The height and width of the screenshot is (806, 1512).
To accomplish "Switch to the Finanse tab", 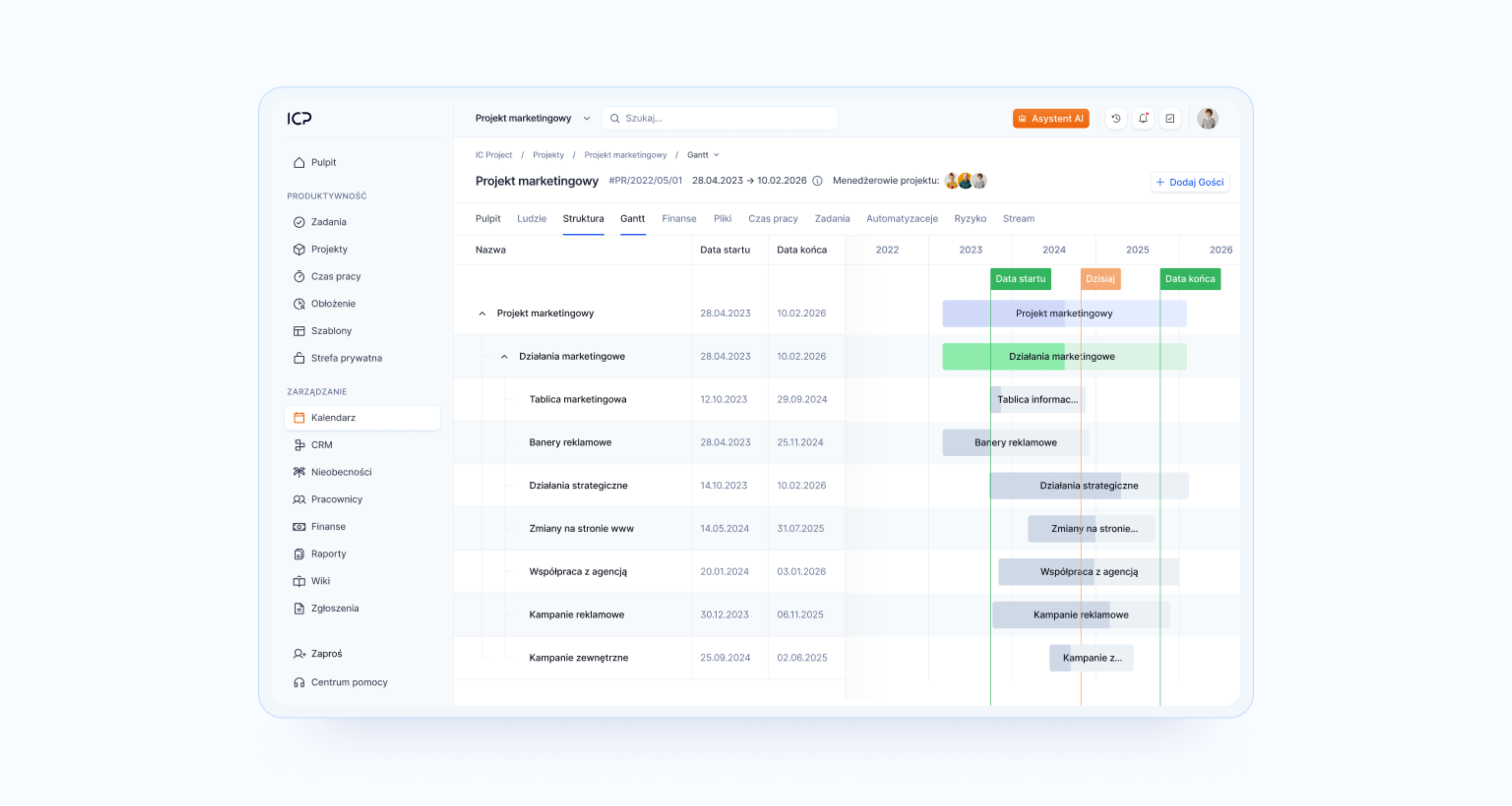I will 678,218.
